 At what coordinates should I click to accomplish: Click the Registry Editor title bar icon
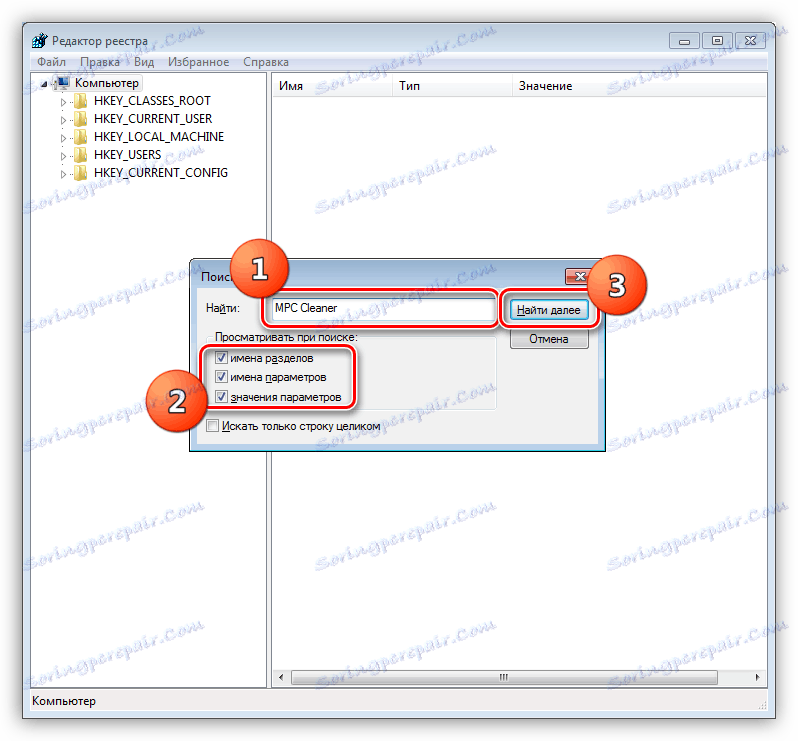point(39,41)
